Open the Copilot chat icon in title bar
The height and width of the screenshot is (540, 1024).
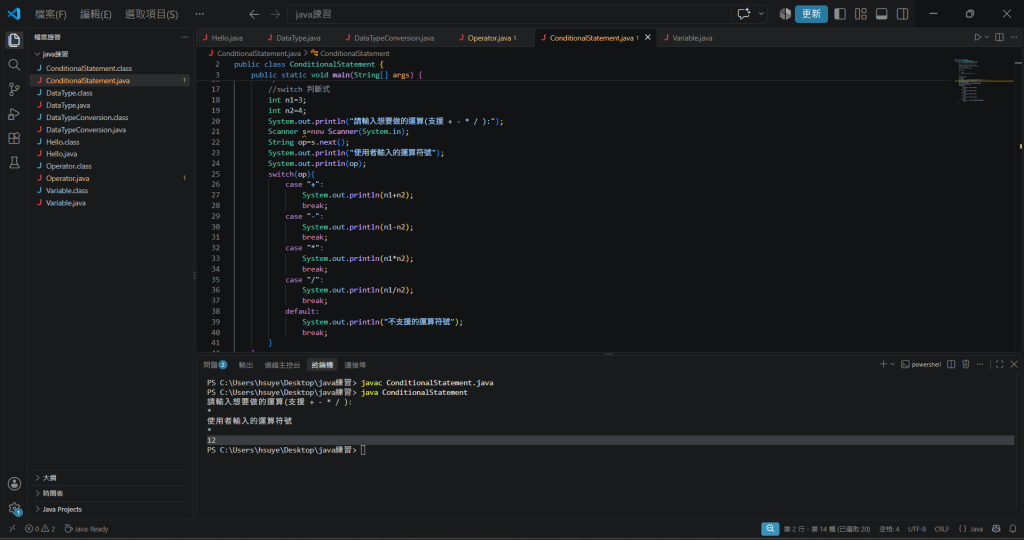coord(744,14)
